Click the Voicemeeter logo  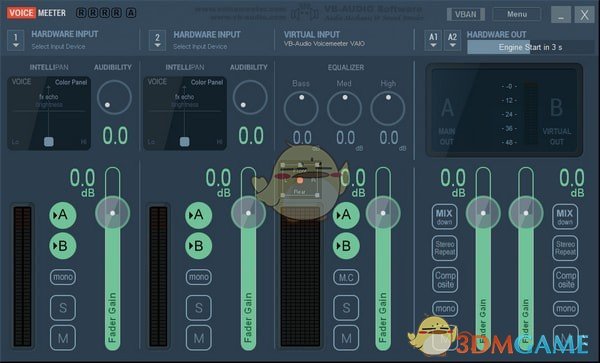click(x=37, y=13)
